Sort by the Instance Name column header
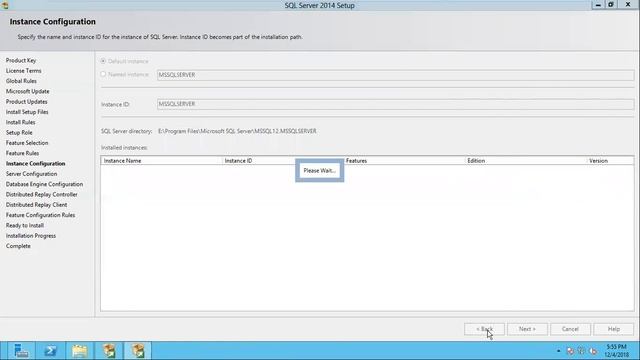The width and height of the screenshot is (640, 360). [x=162, y=161]
